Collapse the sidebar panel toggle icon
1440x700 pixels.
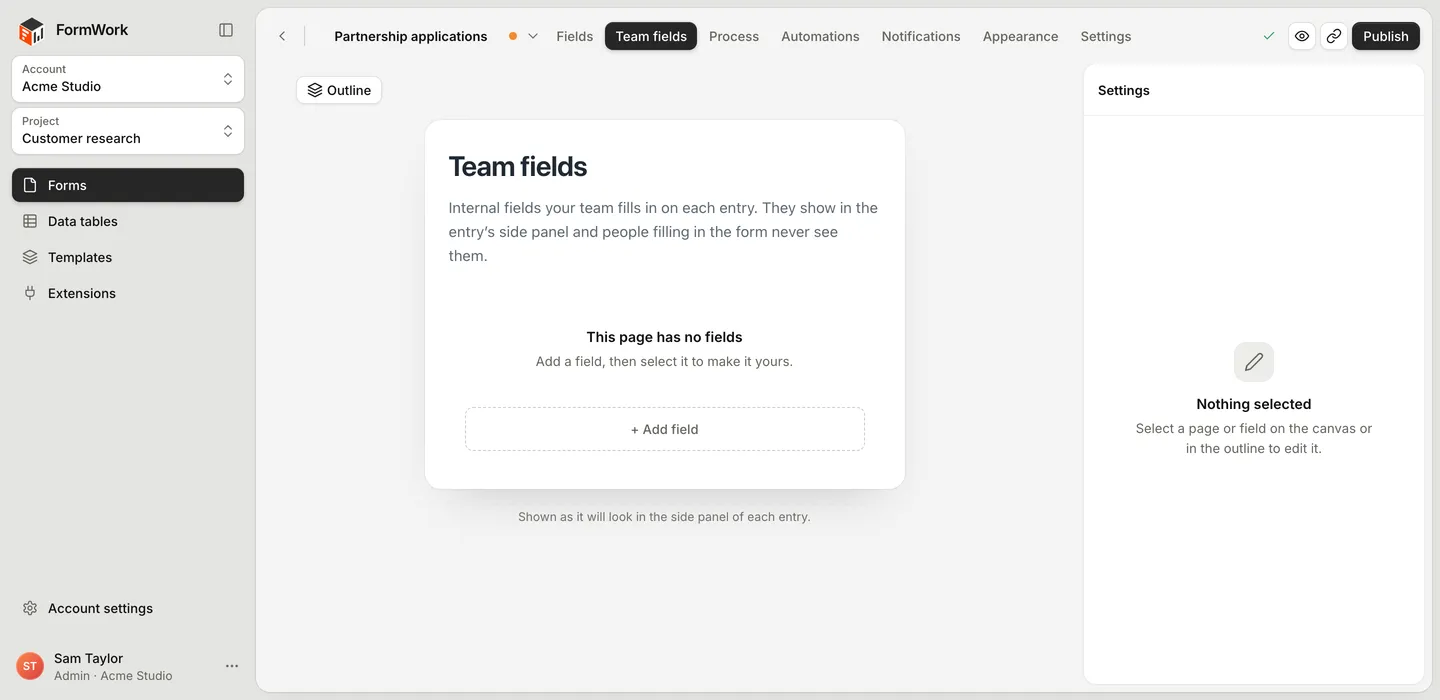coord(226,30)
